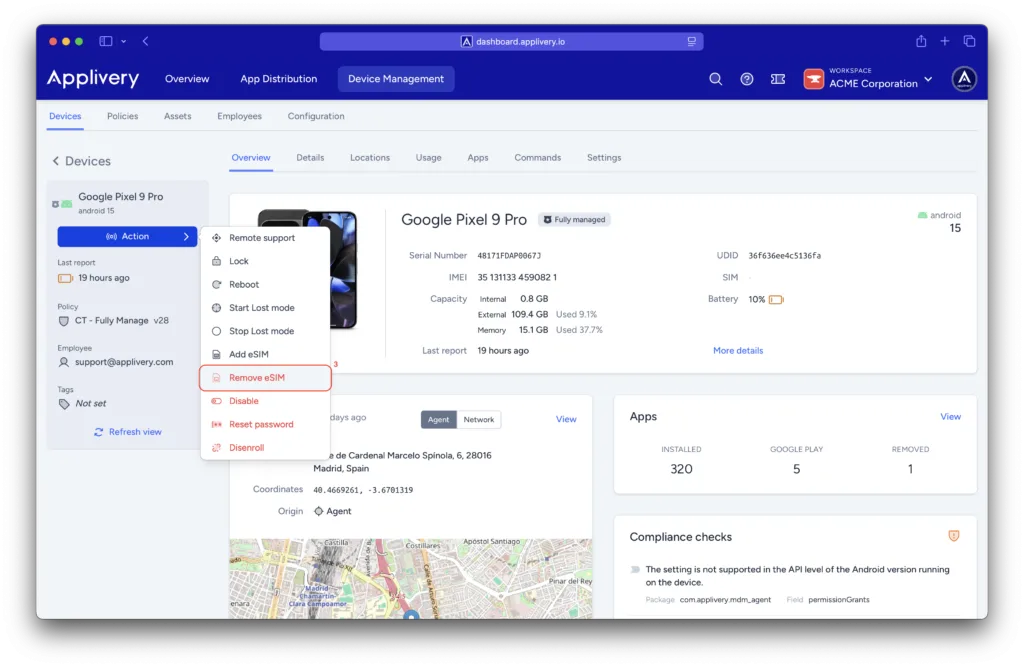Open the blue Action dropdown button
1024x667 pixels.
tap(127, 237)
